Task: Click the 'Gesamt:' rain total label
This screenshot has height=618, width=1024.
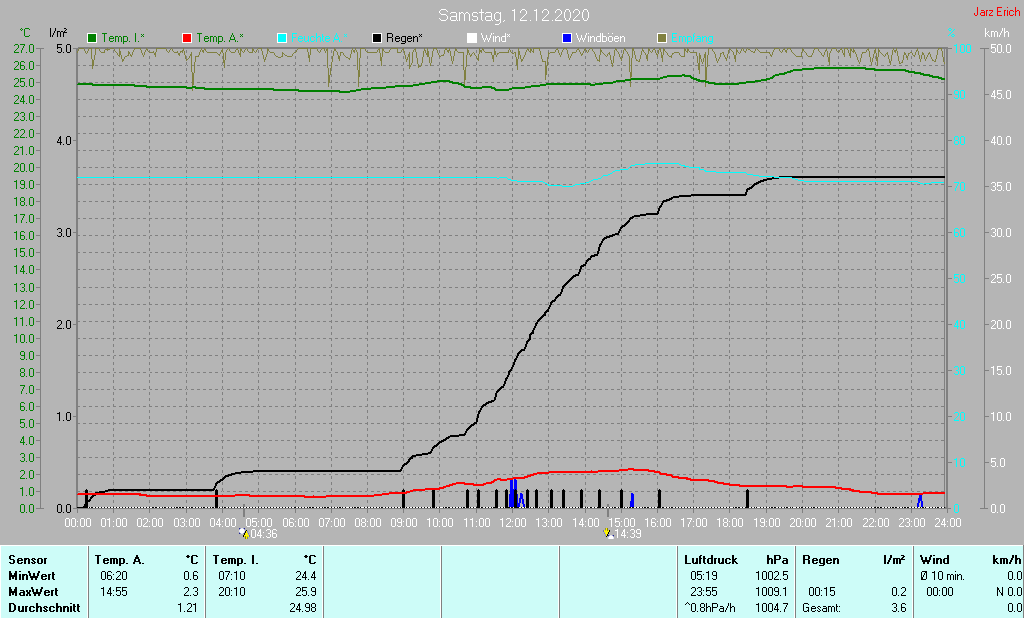Action: pyautogui.click(x=822, y=608)
